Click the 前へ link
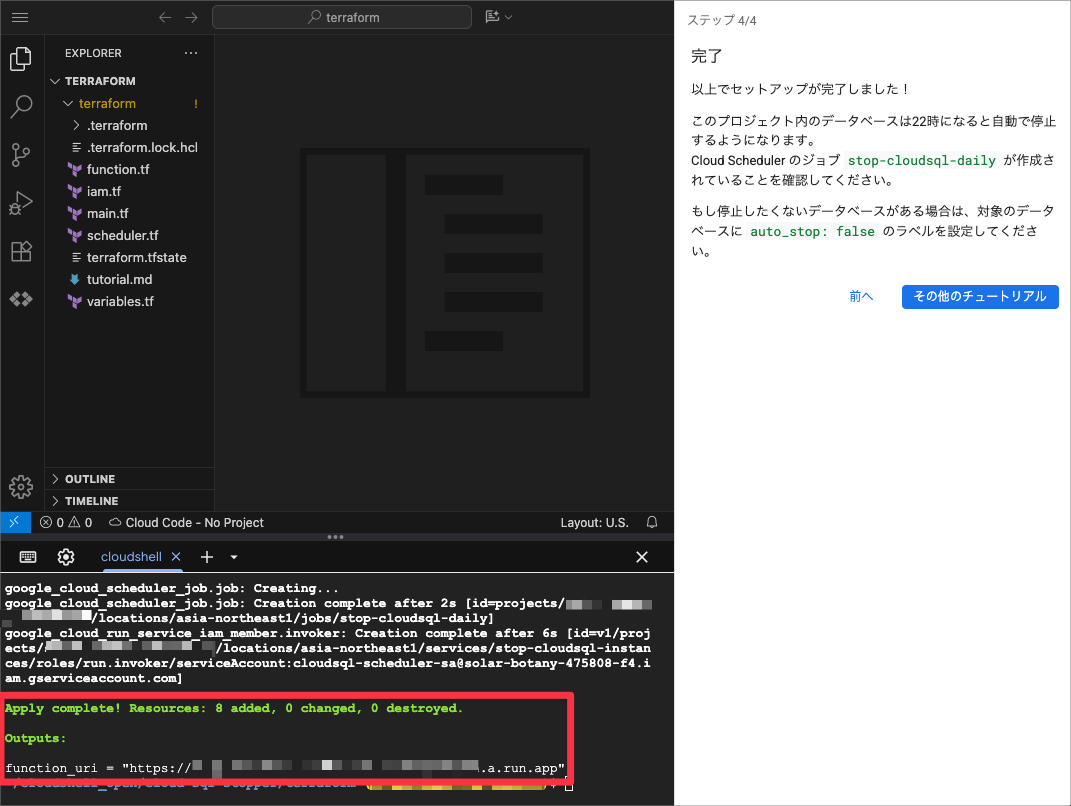The height and width of the screenshot is (806, 1071). 861,296
